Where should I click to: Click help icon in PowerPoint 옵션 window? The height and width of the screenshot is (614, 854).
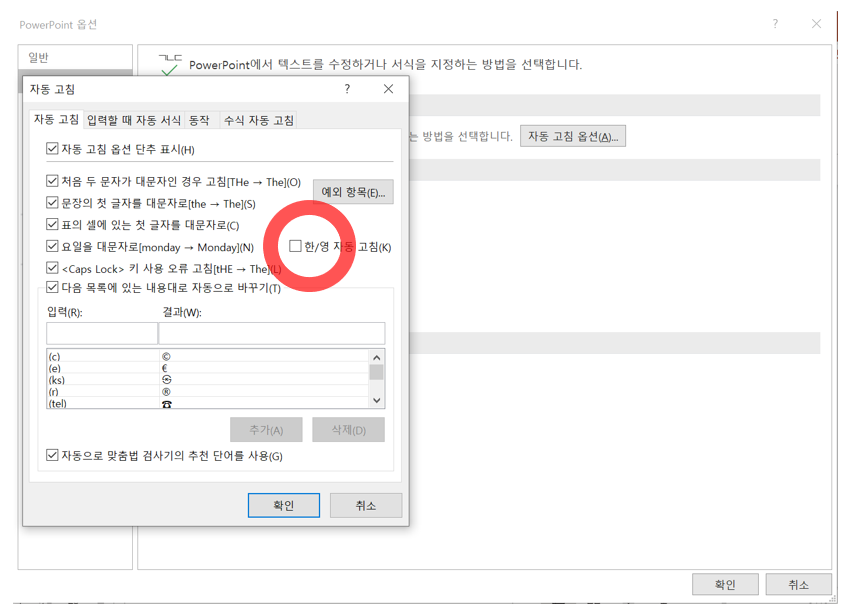coord(775,24)
